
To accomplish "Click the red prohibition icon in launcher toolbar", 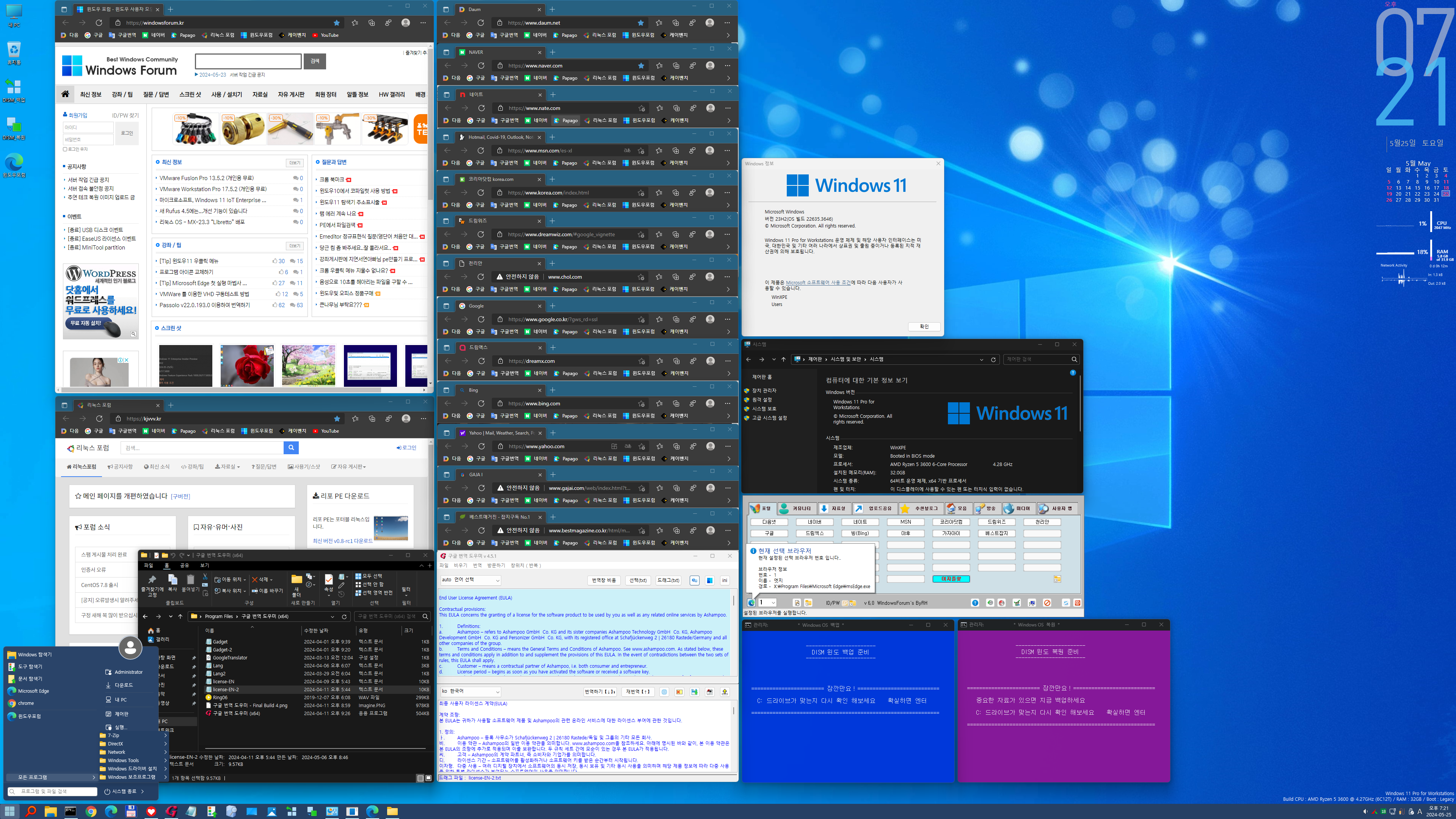I will [1047, 602].
